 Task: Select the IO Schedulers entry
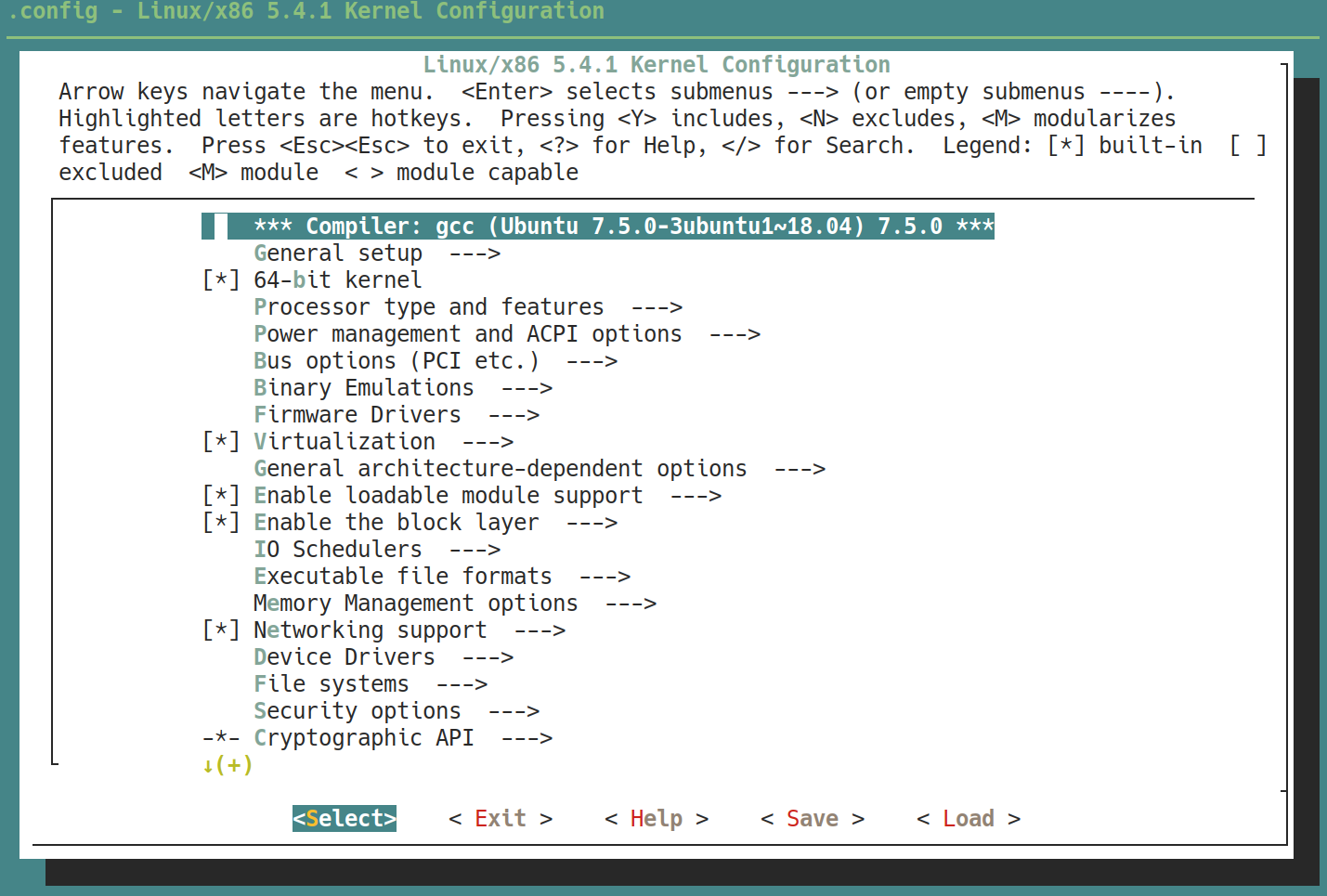pos(337,550)
